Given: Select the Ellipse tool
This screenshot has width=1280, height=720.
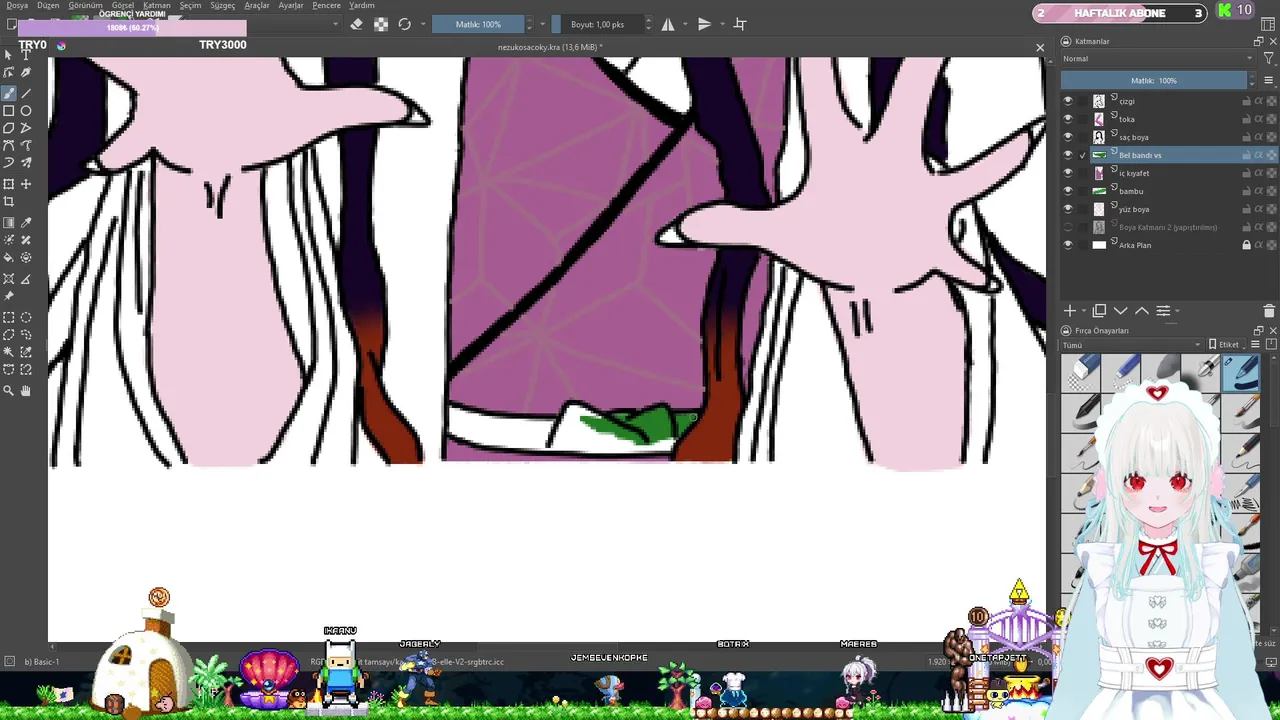Looking at the screenshot, I should pyautogui.click(x=26, y=111).
